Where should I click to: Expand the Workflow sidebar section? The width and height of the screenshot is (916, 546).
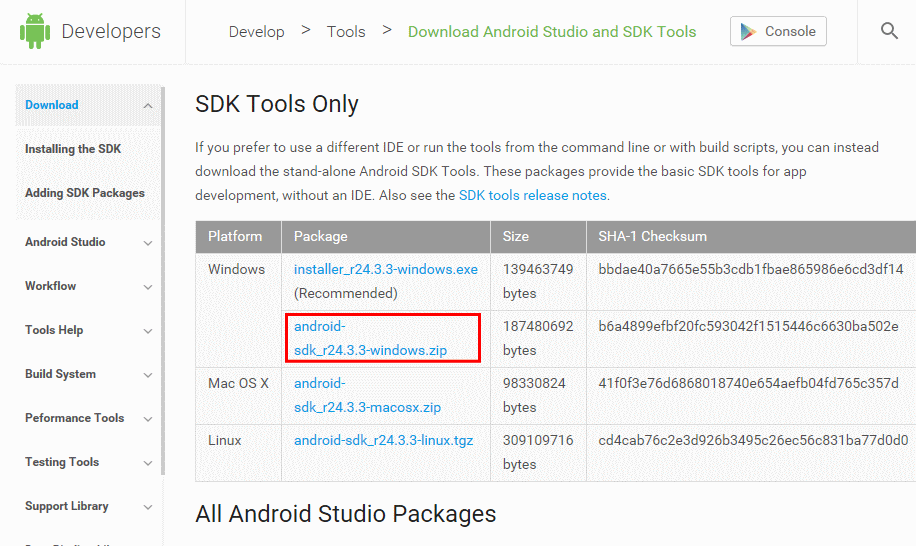pos(148,287)
